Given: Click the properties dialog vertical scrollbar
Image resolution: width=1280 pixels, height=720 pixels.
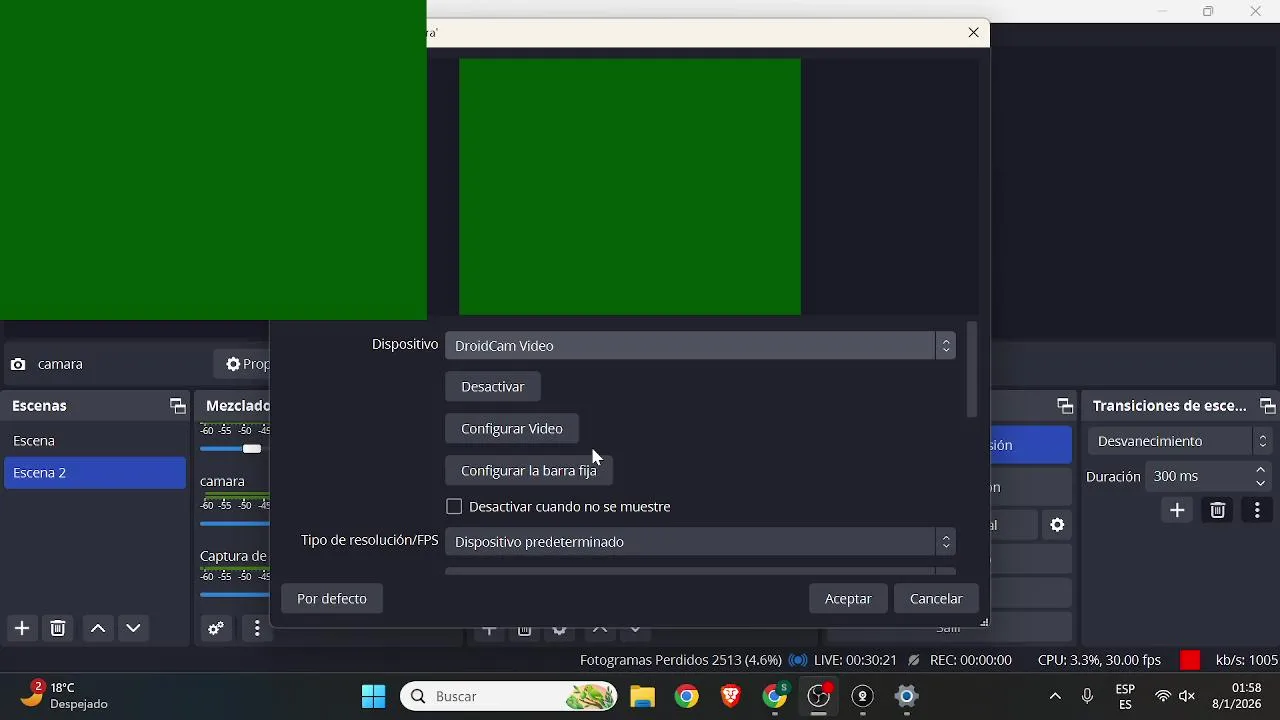Looking at the screenshot, I should (x=971, y=371).
